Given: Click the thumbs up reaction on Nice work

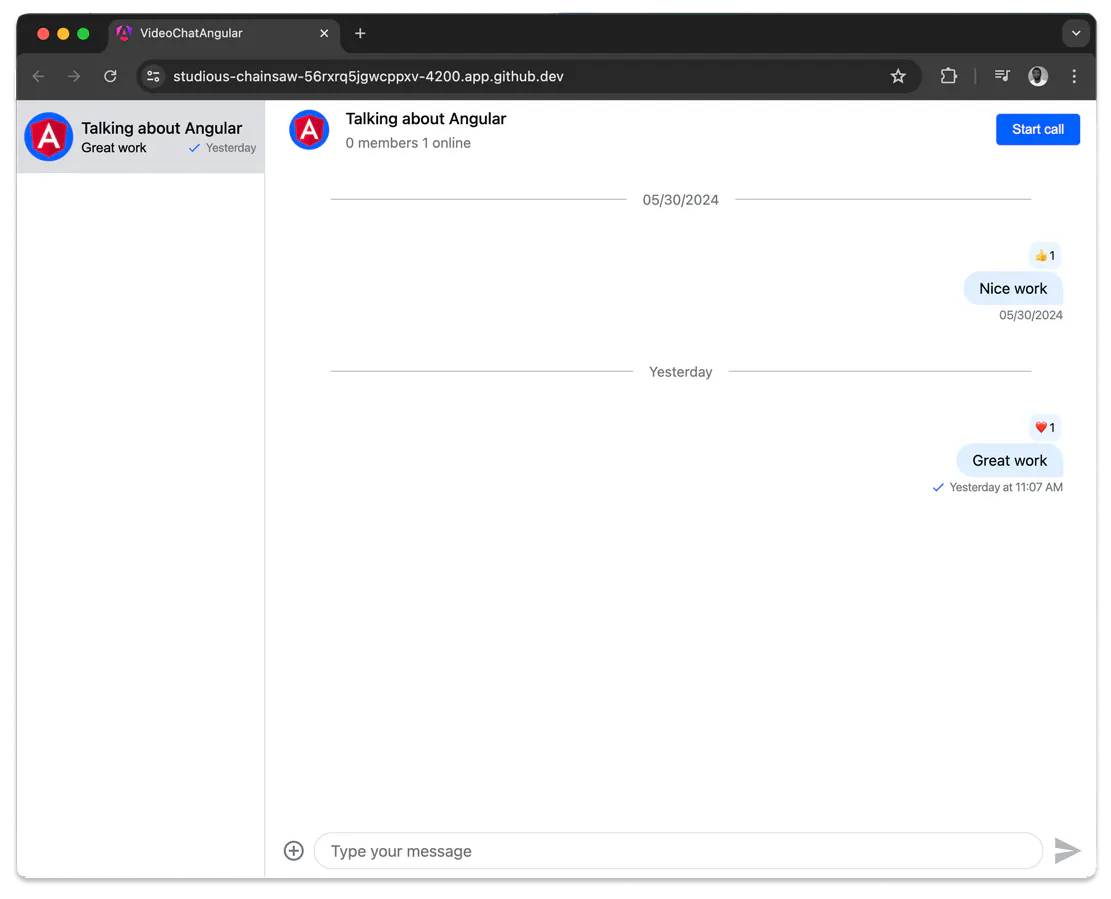Looking at the screenshot, I should 1044,256.
